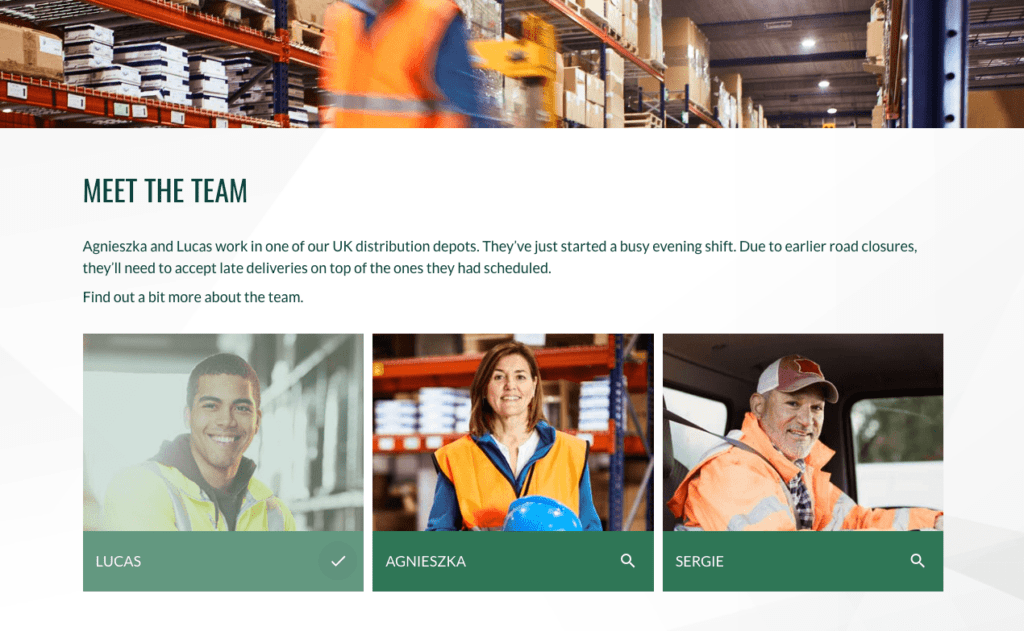Select the SERGIE name label
Screen dimensions: 1024x631
699,562
